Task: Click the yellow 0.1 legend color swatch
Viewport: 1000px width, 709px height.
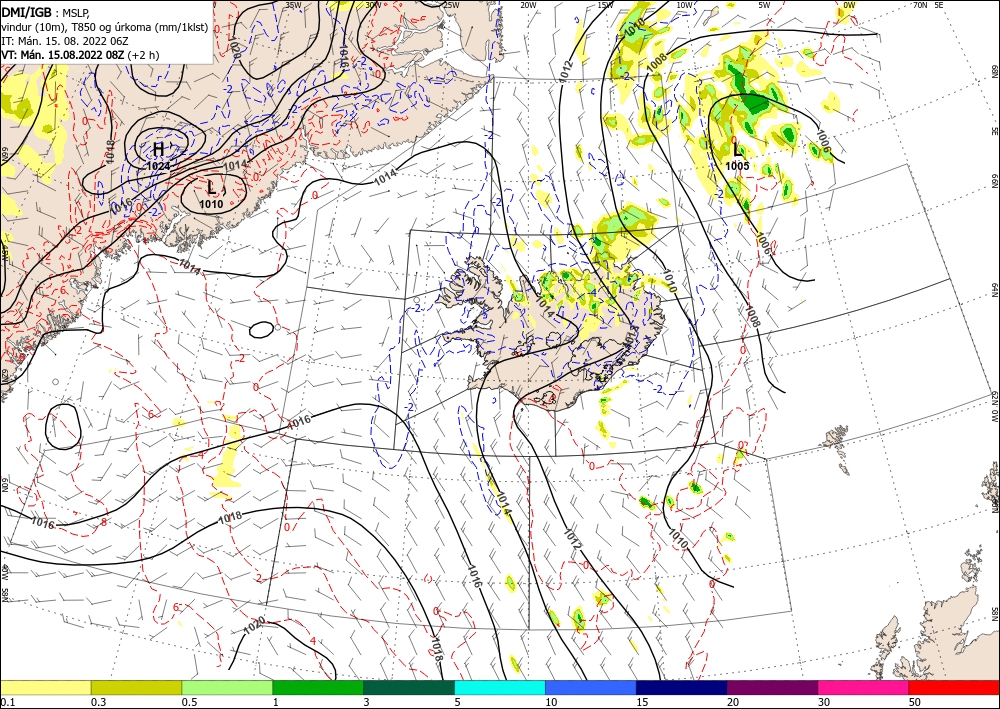Action: [45, 687]
